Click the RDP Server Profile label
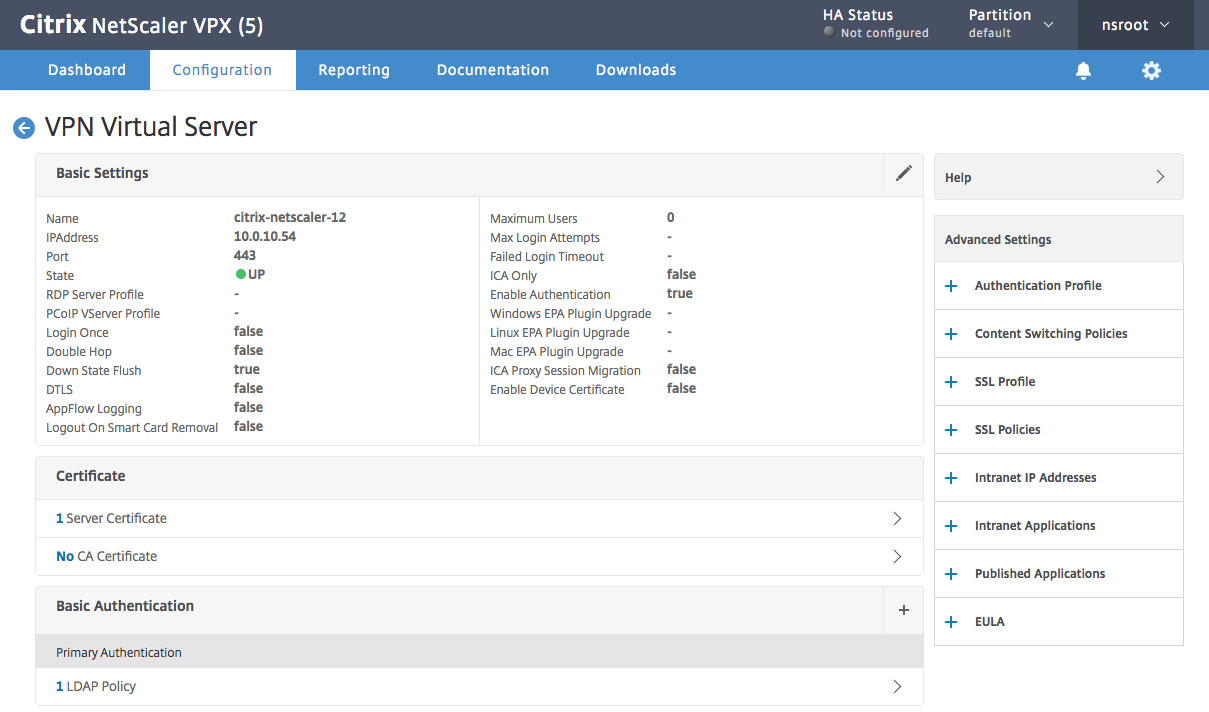This screenshot has height=712, width=1209. click(95, 295)
